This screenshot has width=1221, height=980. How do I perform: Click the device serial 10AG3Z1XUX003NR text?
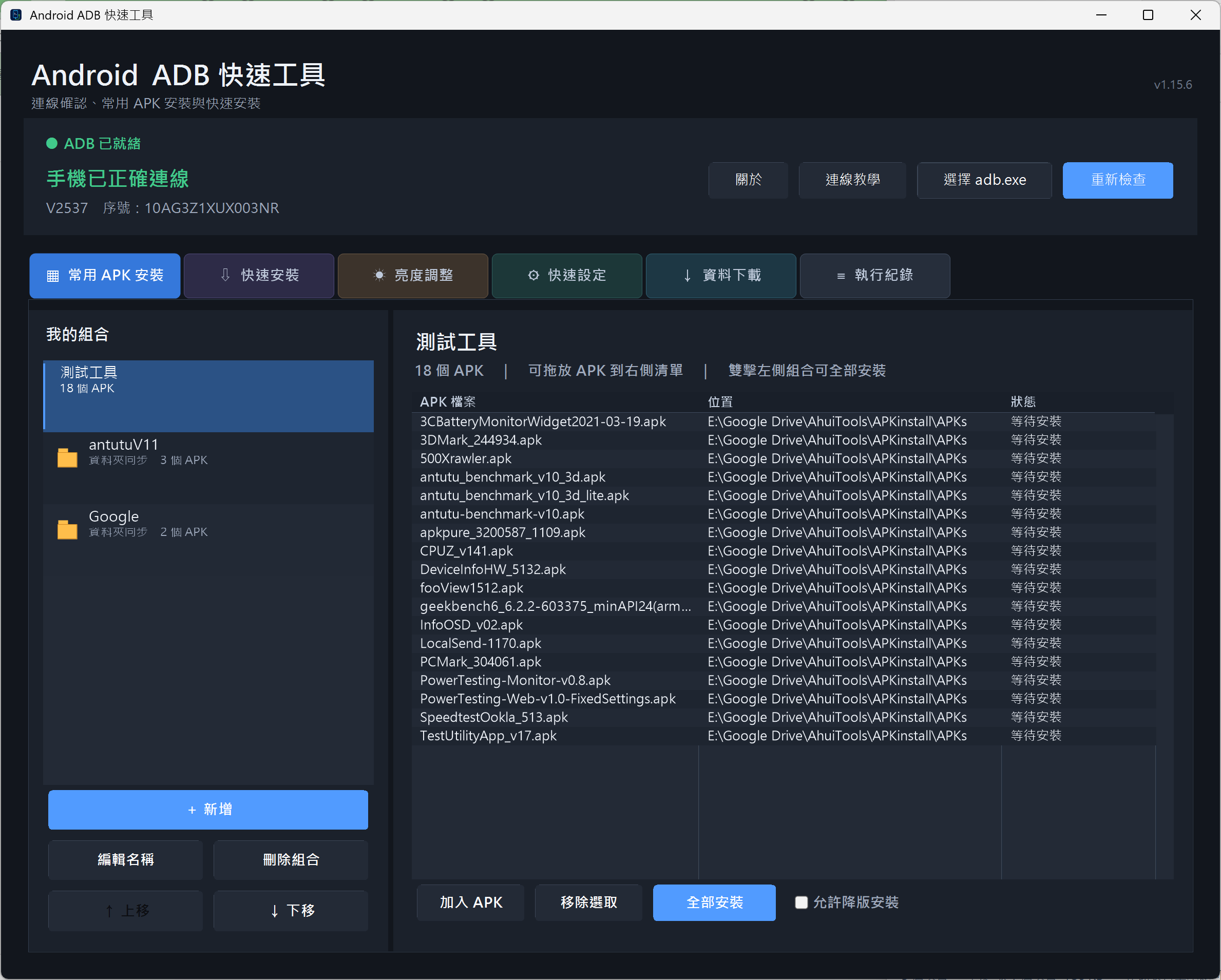[x=212, y=208]
